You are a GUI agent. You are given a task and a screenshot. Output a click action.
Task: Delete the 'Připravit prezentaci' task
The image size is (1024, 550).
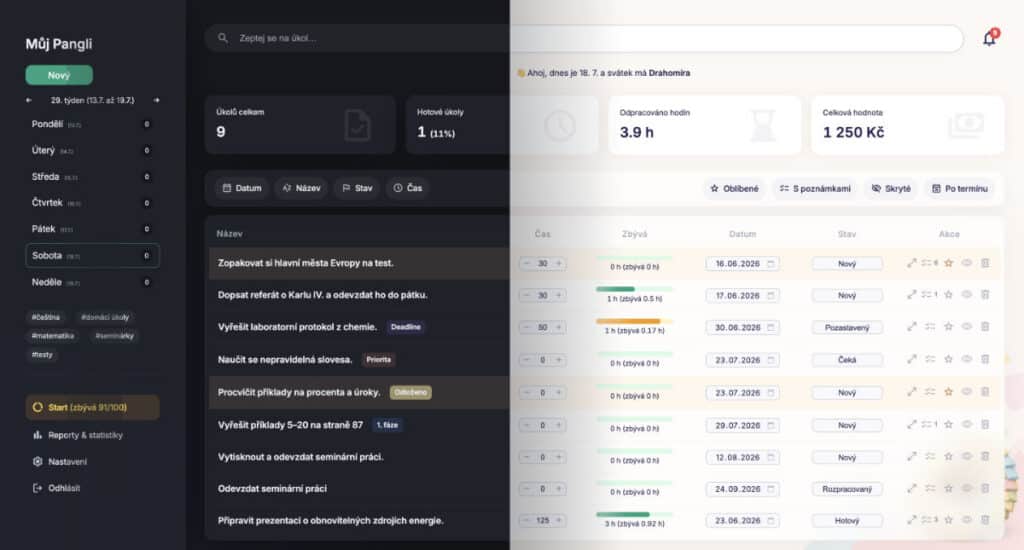985,520
